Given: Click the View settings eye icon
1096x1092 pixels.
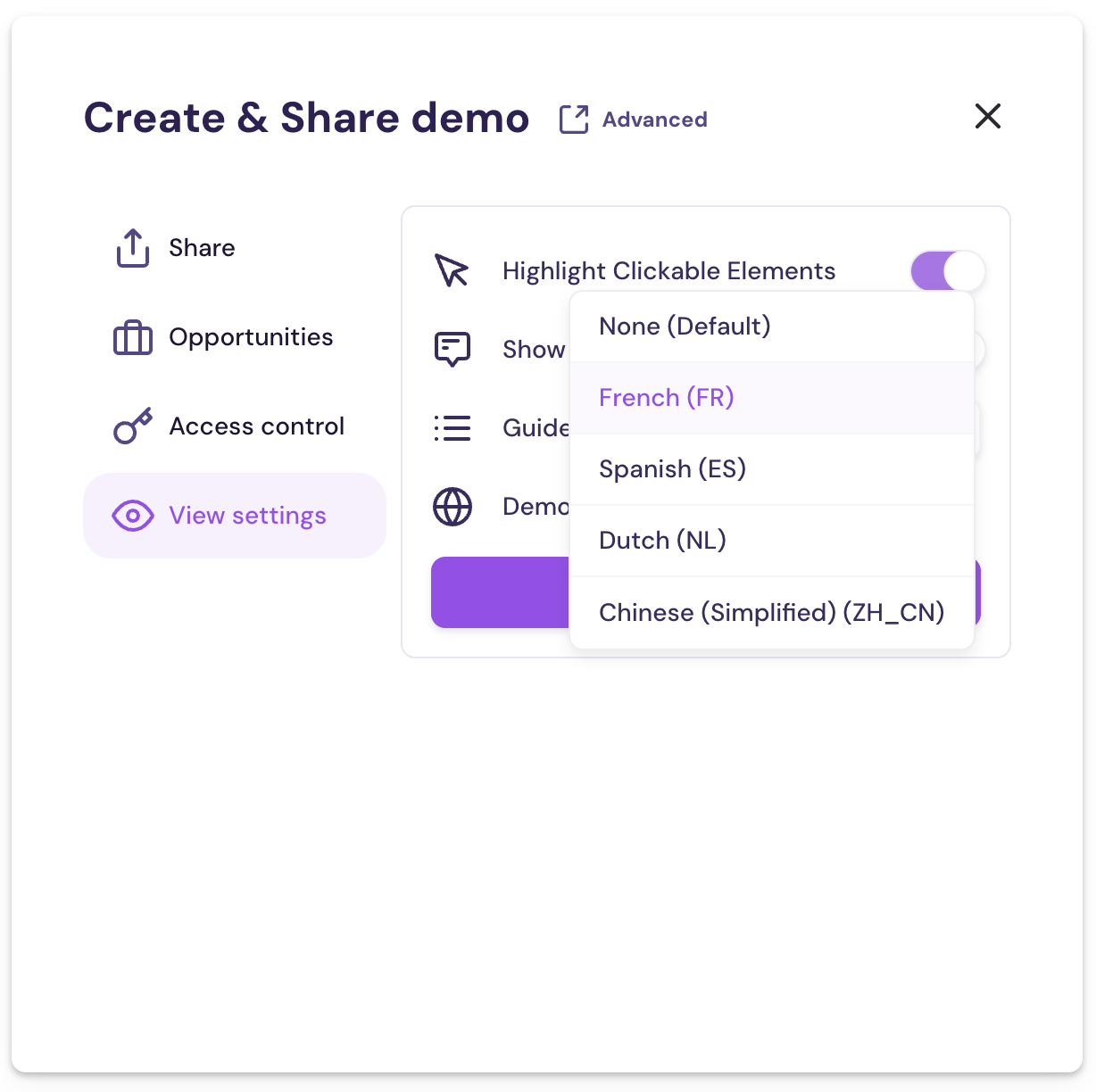Looking at the screenshot, I should [x=133, y=516].
